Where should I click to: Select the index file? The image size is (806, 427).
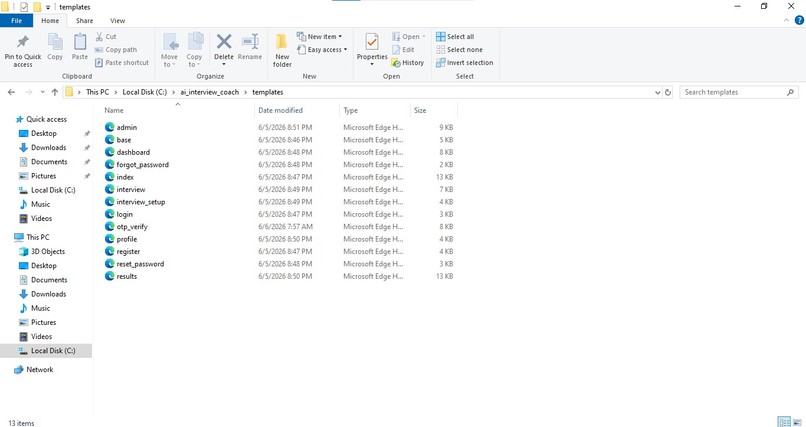[x=125, y=177]
